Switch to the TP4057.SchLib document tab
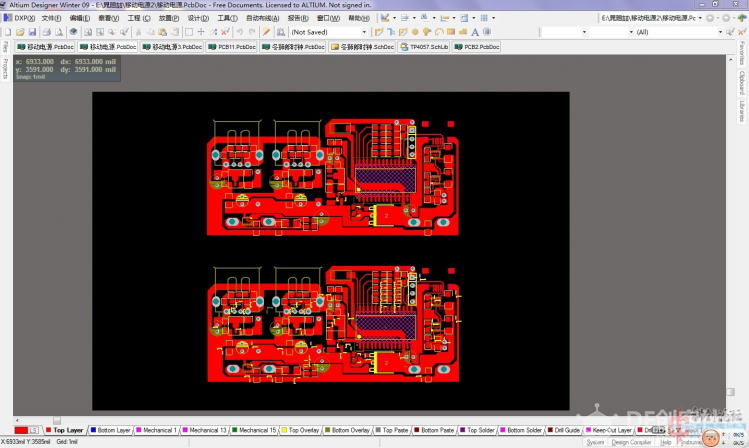This screenshot has height=448, width=749. 424,47
